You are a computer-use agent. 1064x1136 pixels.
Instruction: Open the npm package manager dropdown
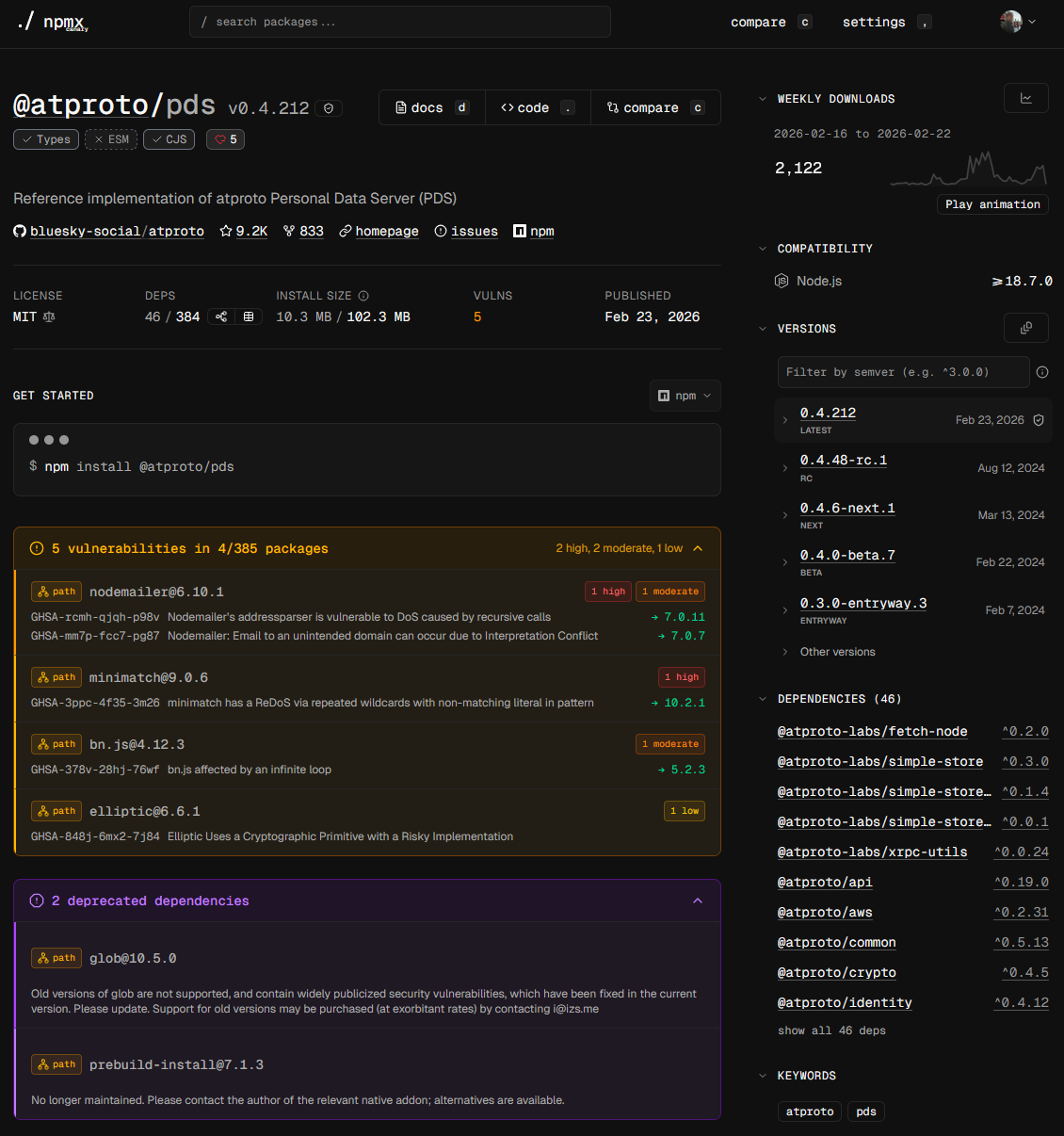coord(685,396)
